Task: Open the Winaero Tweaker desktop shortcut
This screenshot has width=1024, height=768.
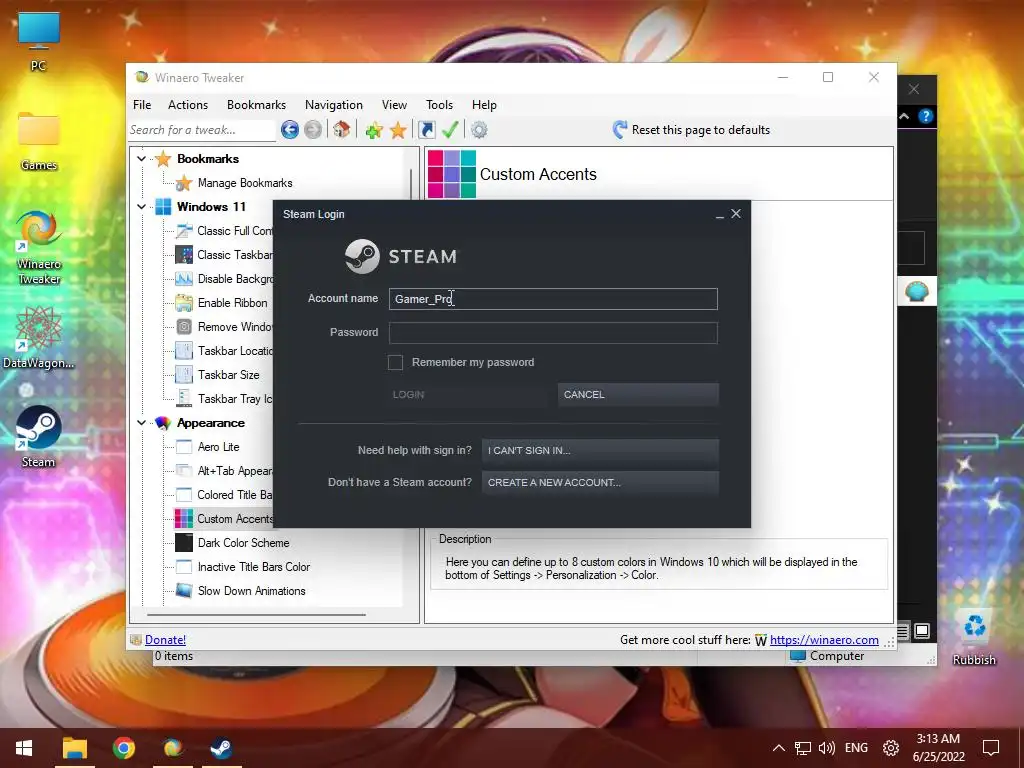Action: click(39, 248)
